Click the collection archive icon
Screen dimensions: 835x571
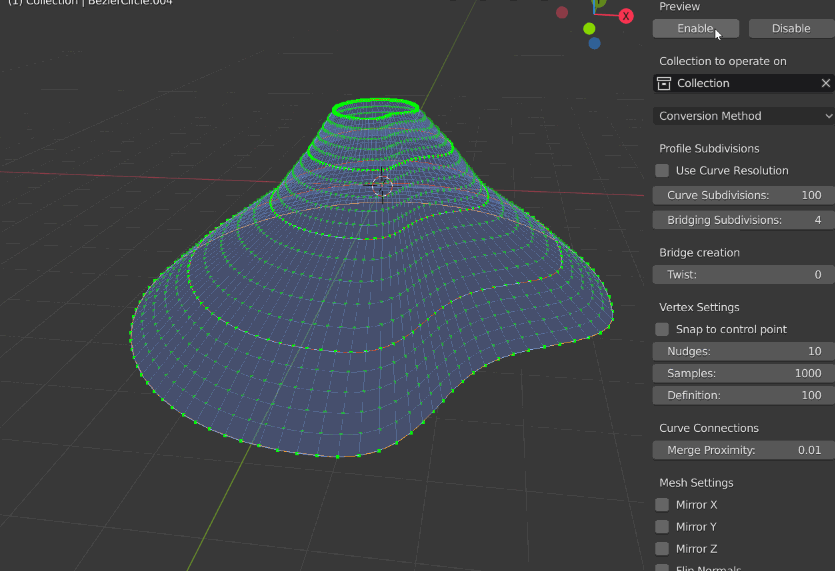pos(664,83)
